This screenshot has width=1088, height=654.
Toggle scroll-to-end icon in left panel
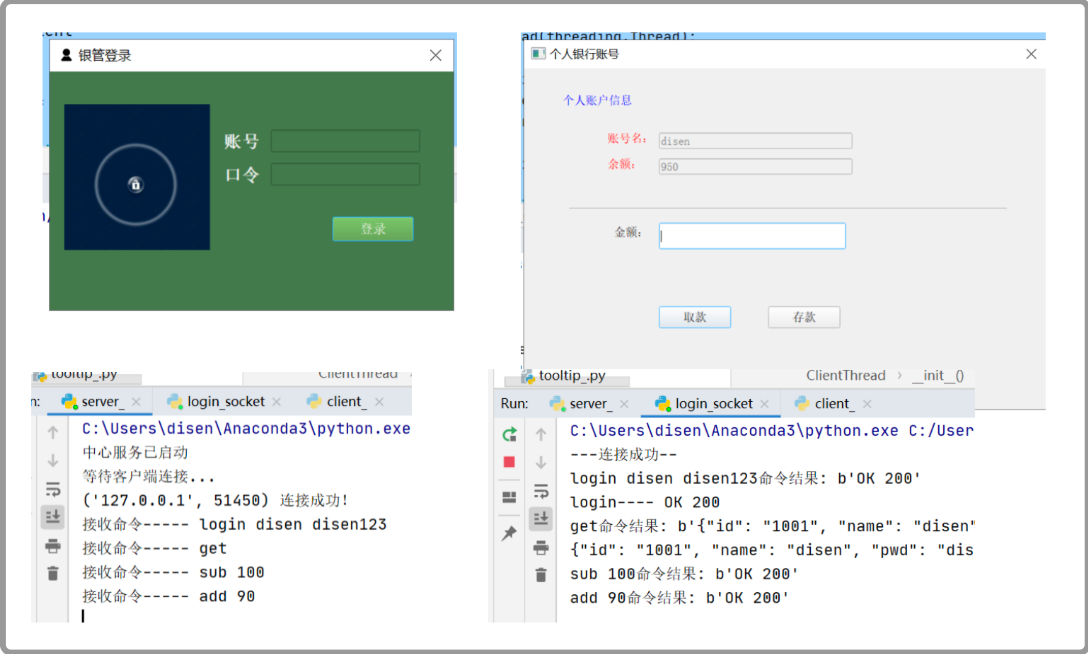pos(53,517)
